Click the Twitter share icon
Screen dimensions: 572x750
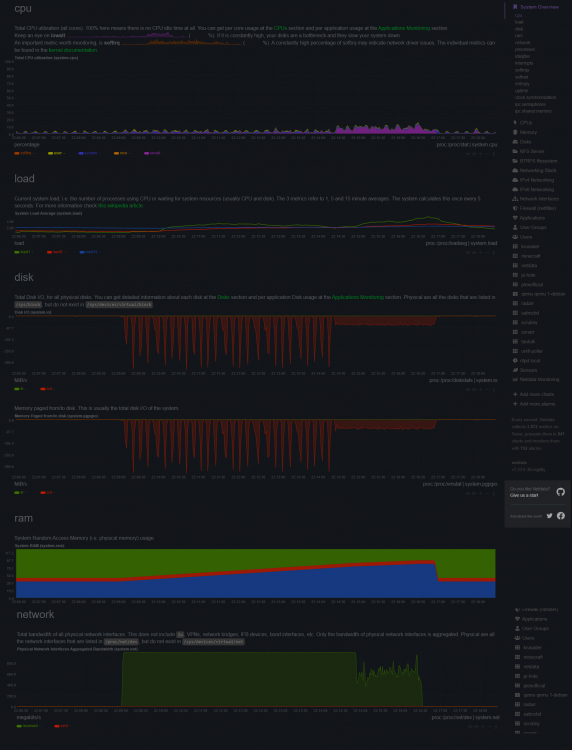[550, 516]
